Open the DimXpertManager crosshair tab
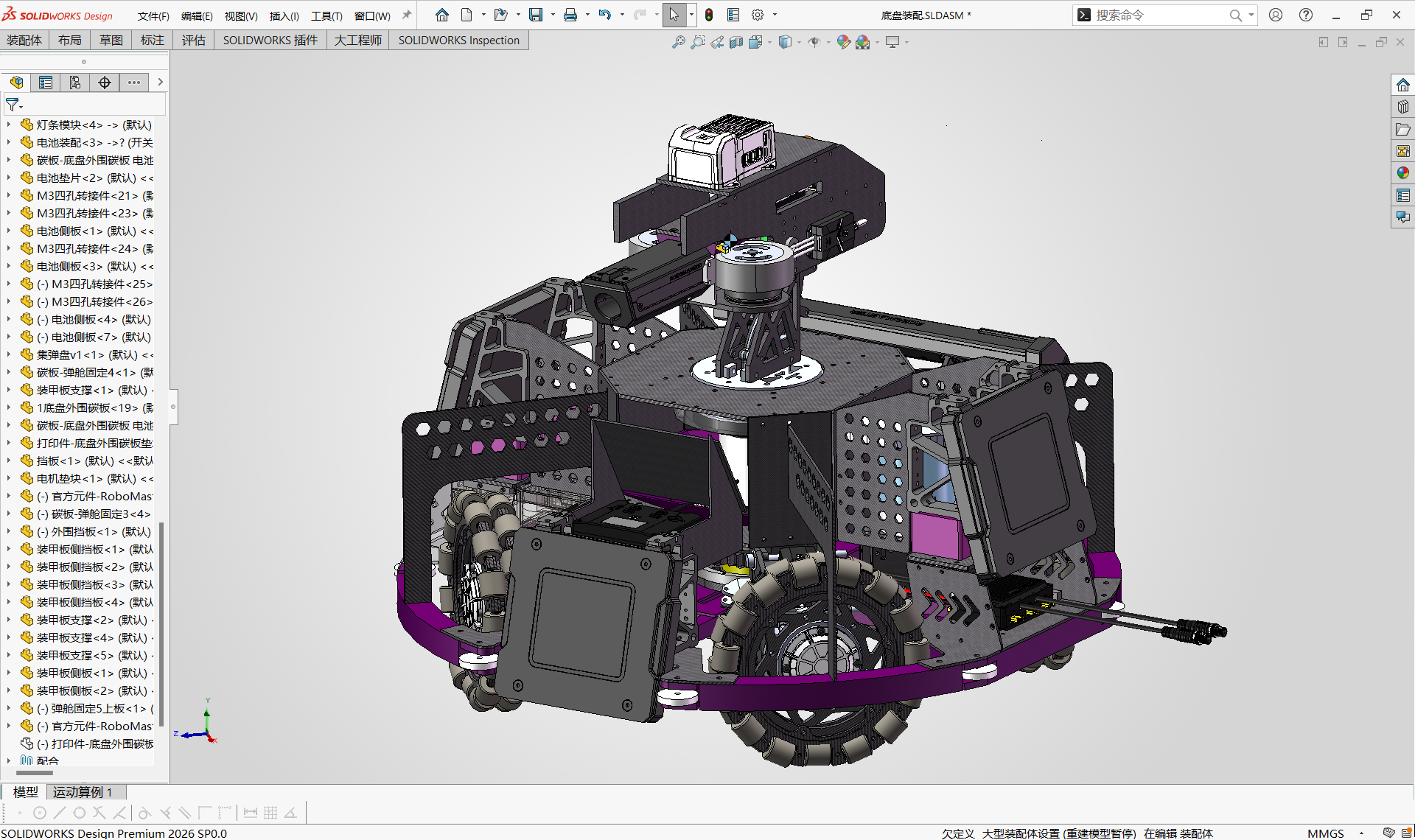Image resolution: width=1415 pixels, height=840 pixels. pyautogui.click(x=105, y=83)
